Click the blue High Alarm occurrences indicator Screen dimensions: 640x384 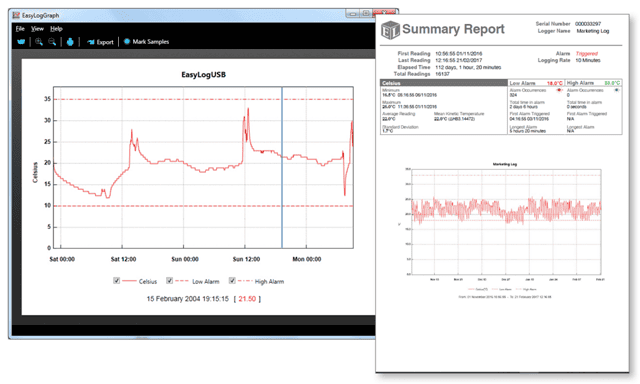tap(616, 90)
